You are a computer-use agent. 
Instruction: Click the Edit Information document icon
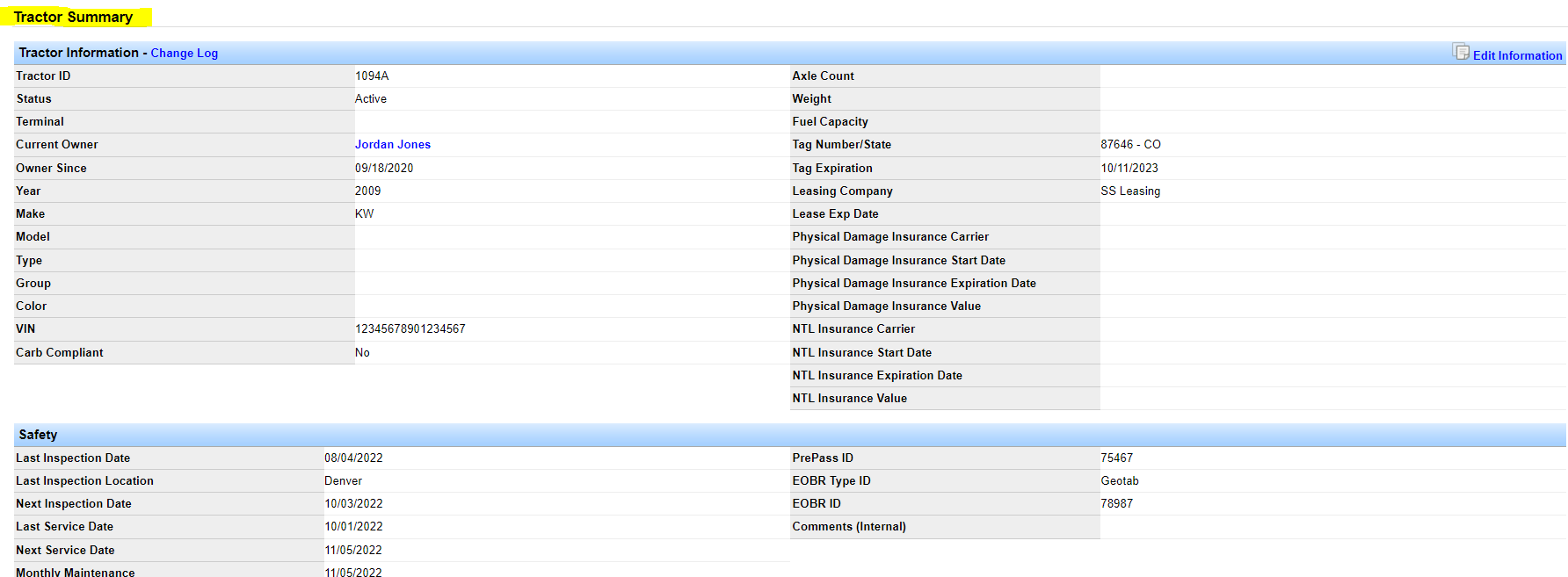[x=1461, y=52]
